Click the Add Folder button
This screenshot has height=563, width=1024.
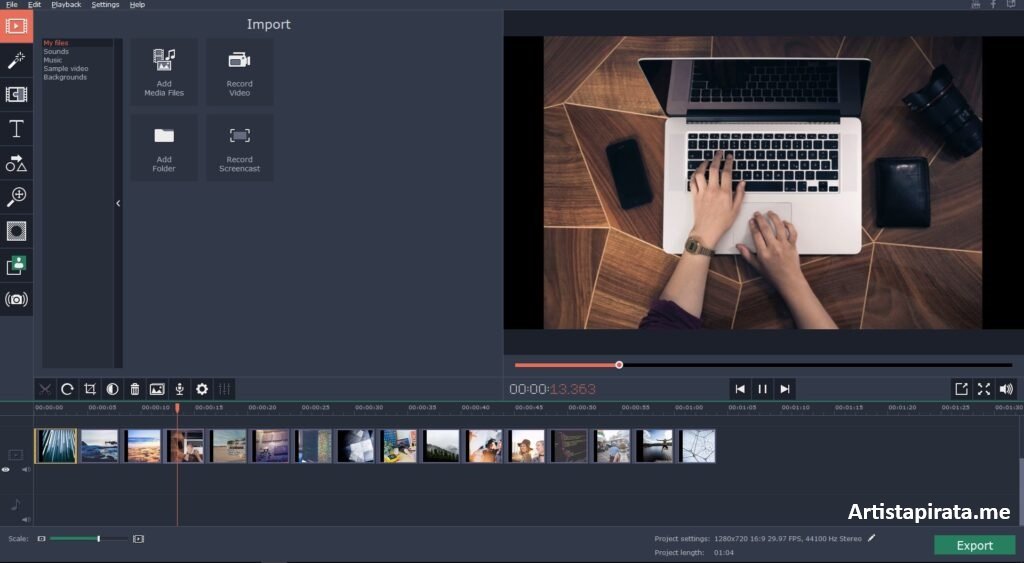click(x=164, y=148)
